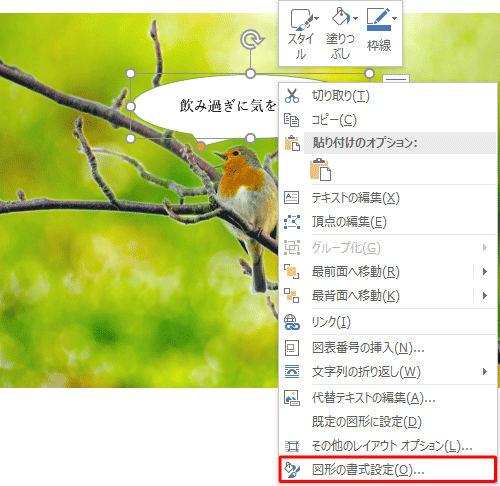Choose リンク(I) from the context menu
Viewport: 500px width, 486px height.
[x=388, y=322]
